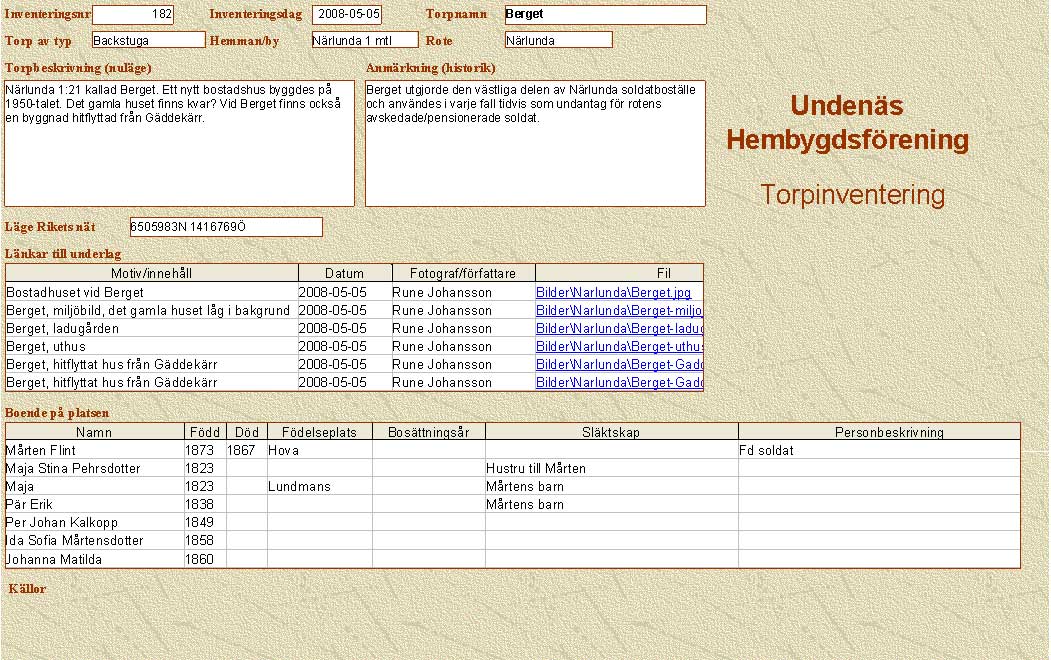
Task: Click the Fotograf/författare column header
Action: 463,274
